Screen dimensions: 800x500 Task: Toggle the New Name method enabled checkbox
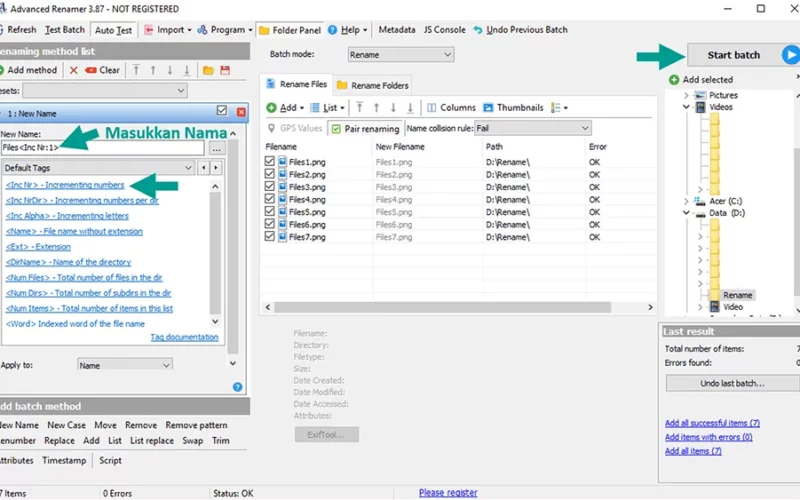(x=221, y=110)
